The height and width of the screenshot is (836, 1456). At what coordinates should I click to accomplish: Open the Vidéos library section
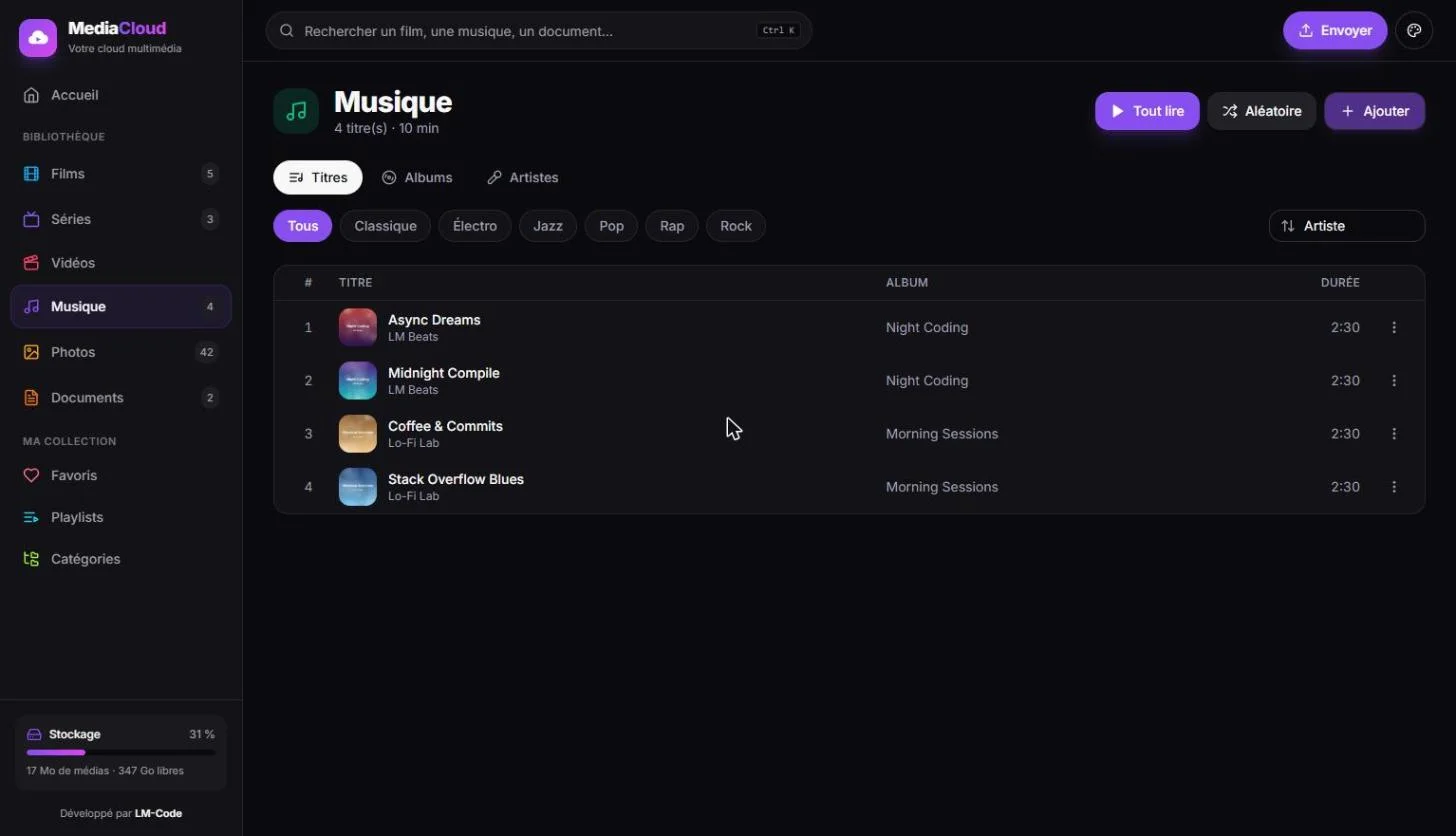(x=121, y=263)
